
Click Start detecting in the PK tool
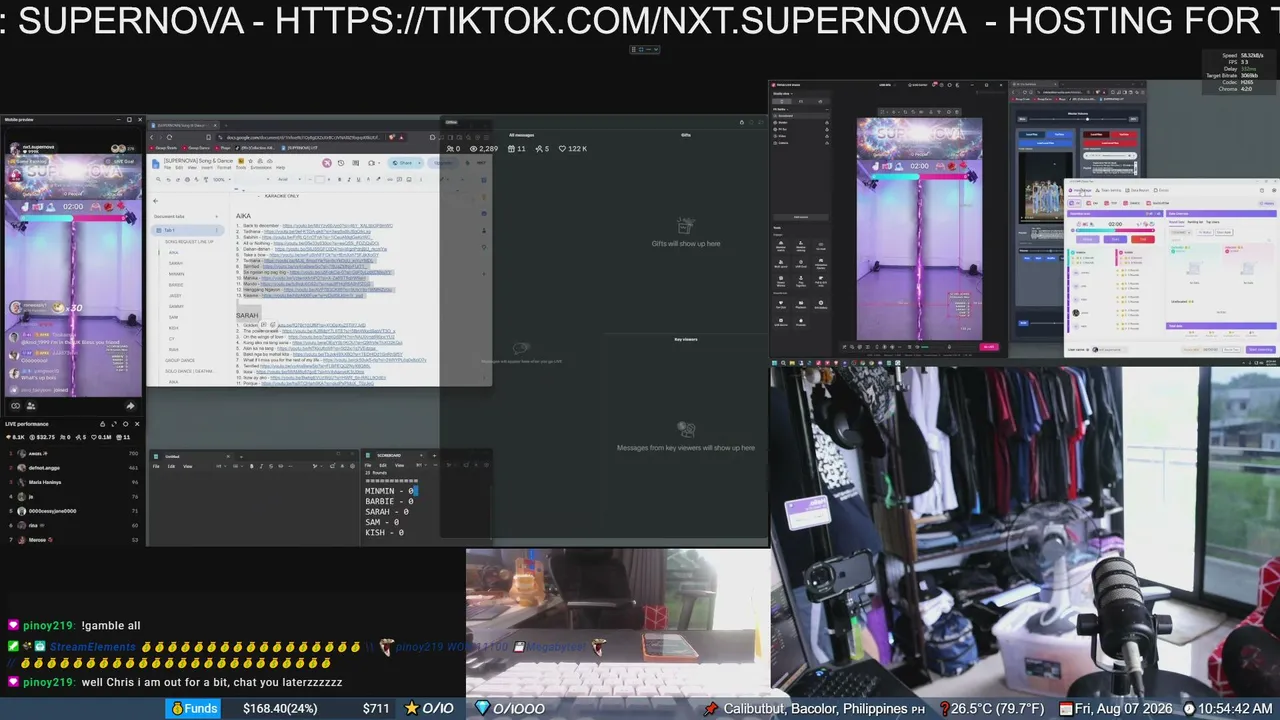(x=1260, y=350)
